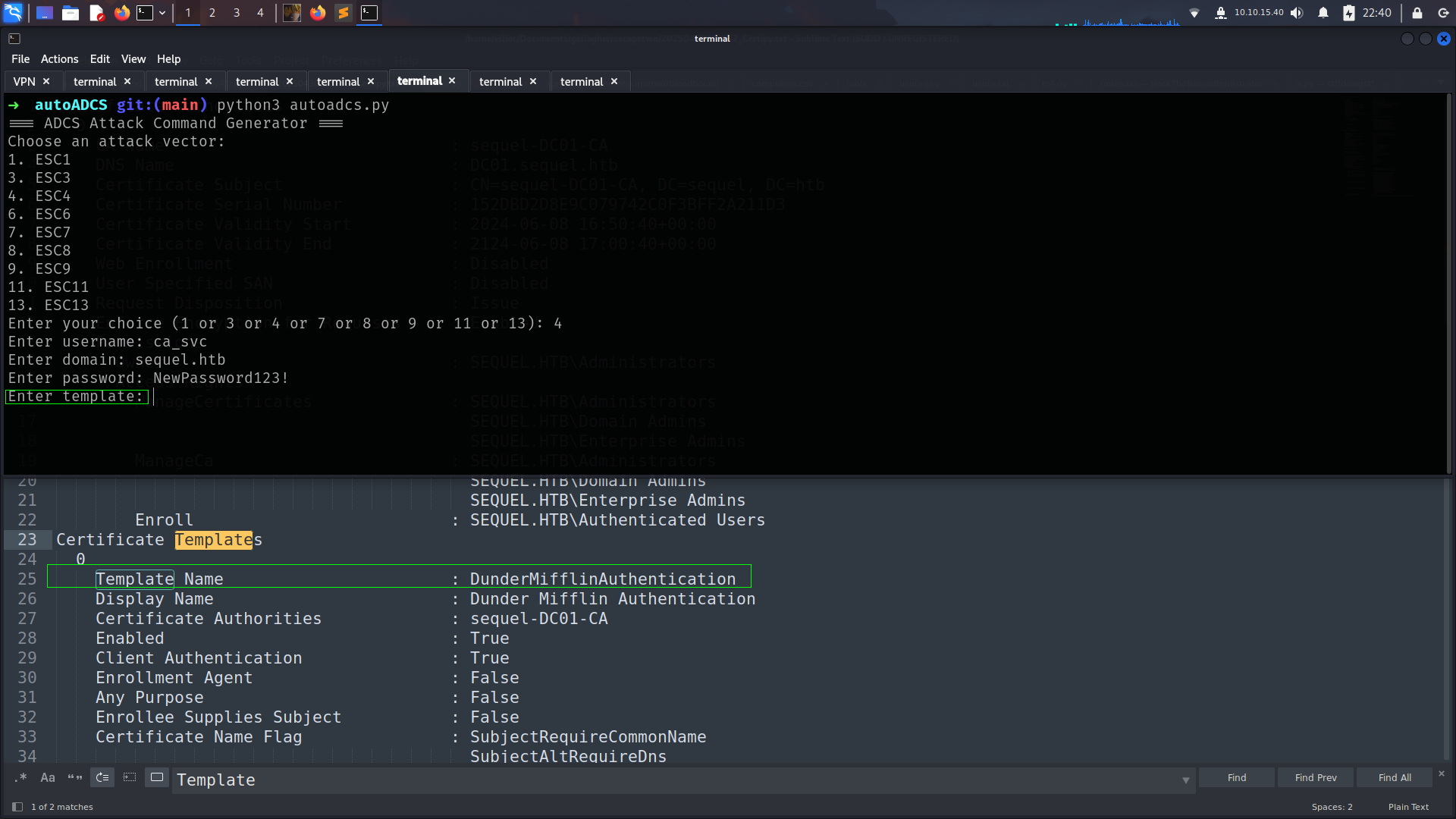The image size is (1456, 819).
Task: Close the Sublime find panel
Action: click(x=1442, y=773)
